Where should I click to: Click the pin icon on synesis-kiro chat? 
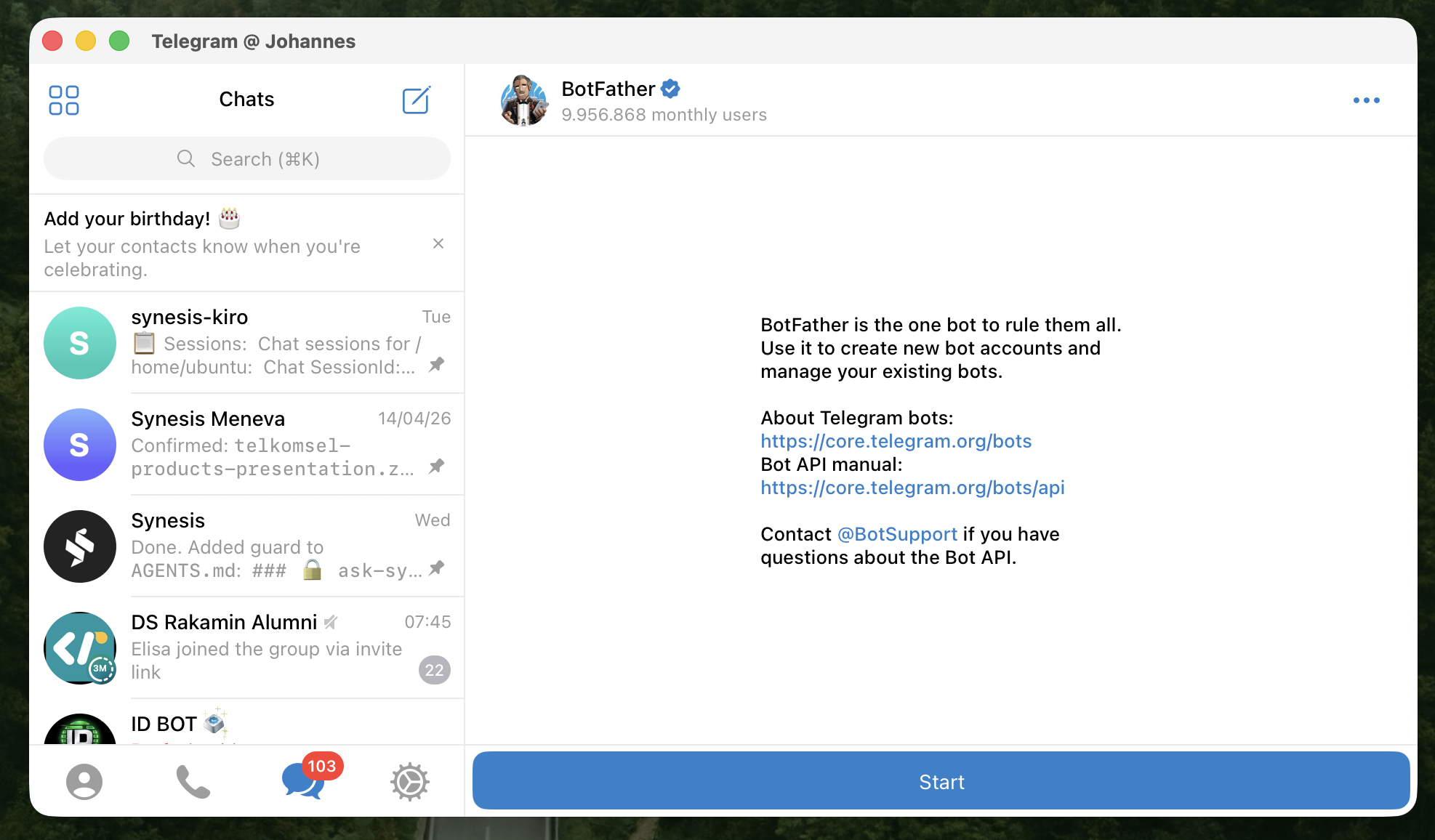[436, 365]
